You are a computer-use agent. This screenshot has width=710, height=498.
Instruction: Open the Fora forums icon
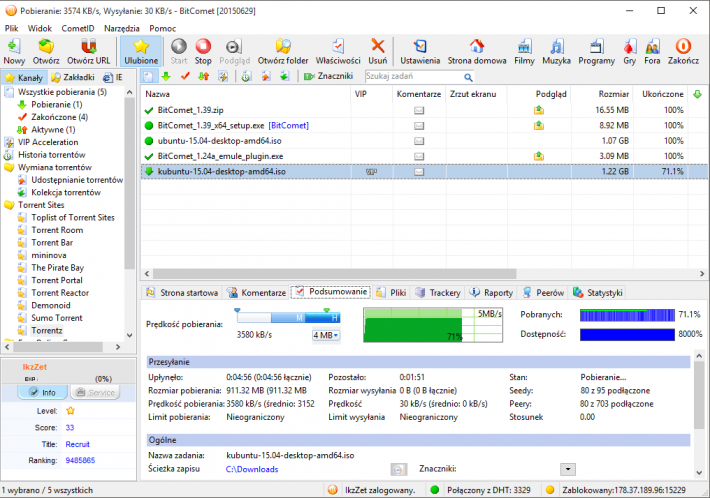(652, 51)
